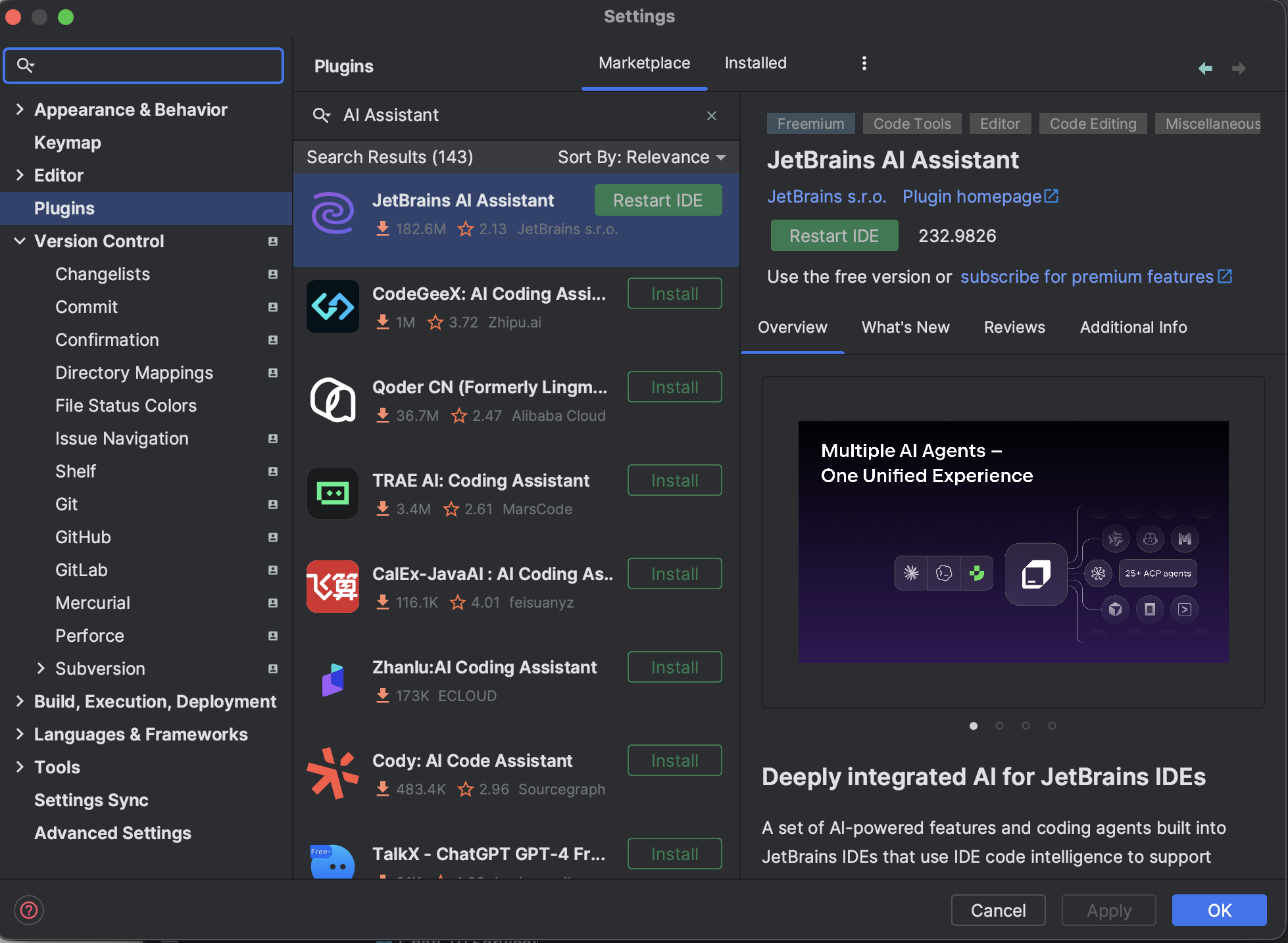
Task: Select the second screenshot carousel dot
Action: 999,726
